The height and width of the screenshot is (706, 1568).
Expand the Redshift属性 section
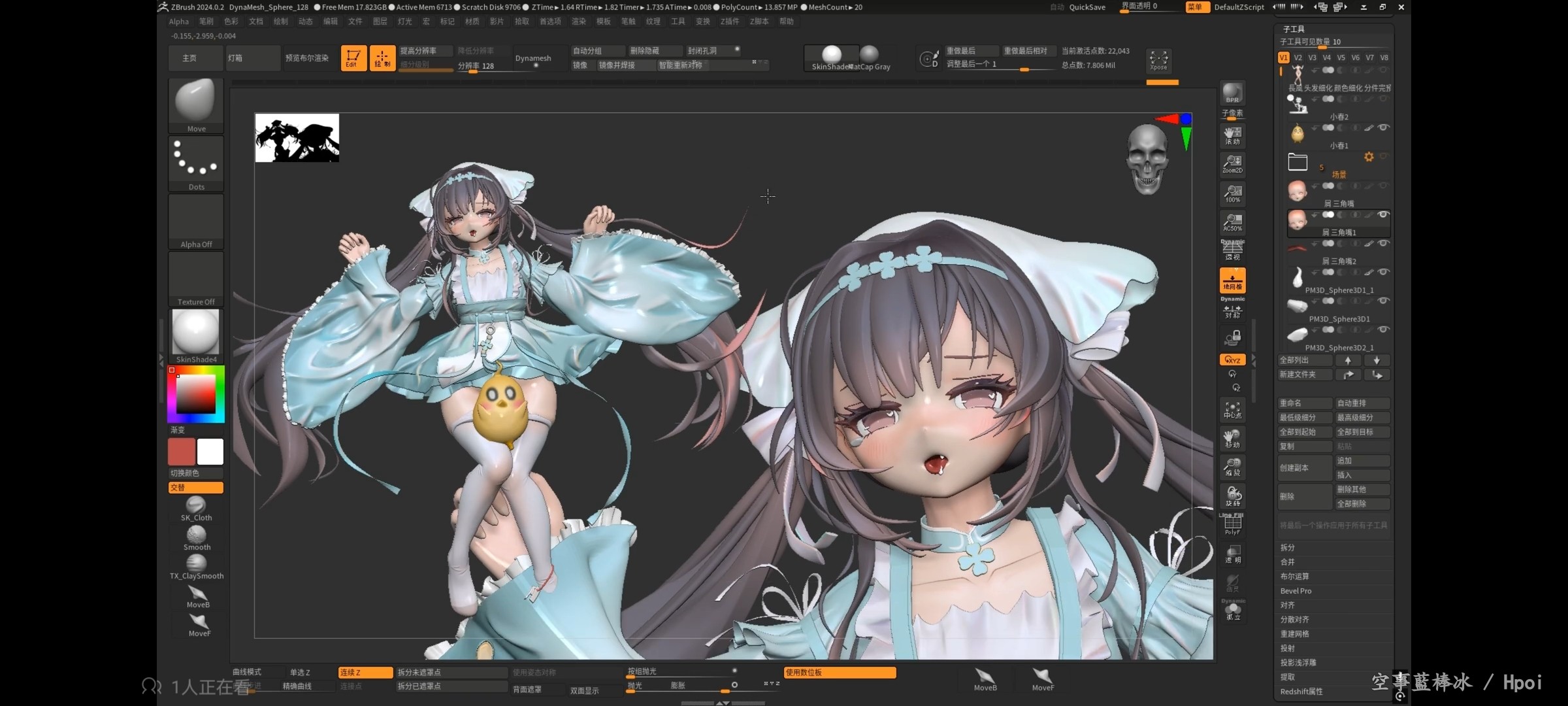click(x=1301, y=691)
